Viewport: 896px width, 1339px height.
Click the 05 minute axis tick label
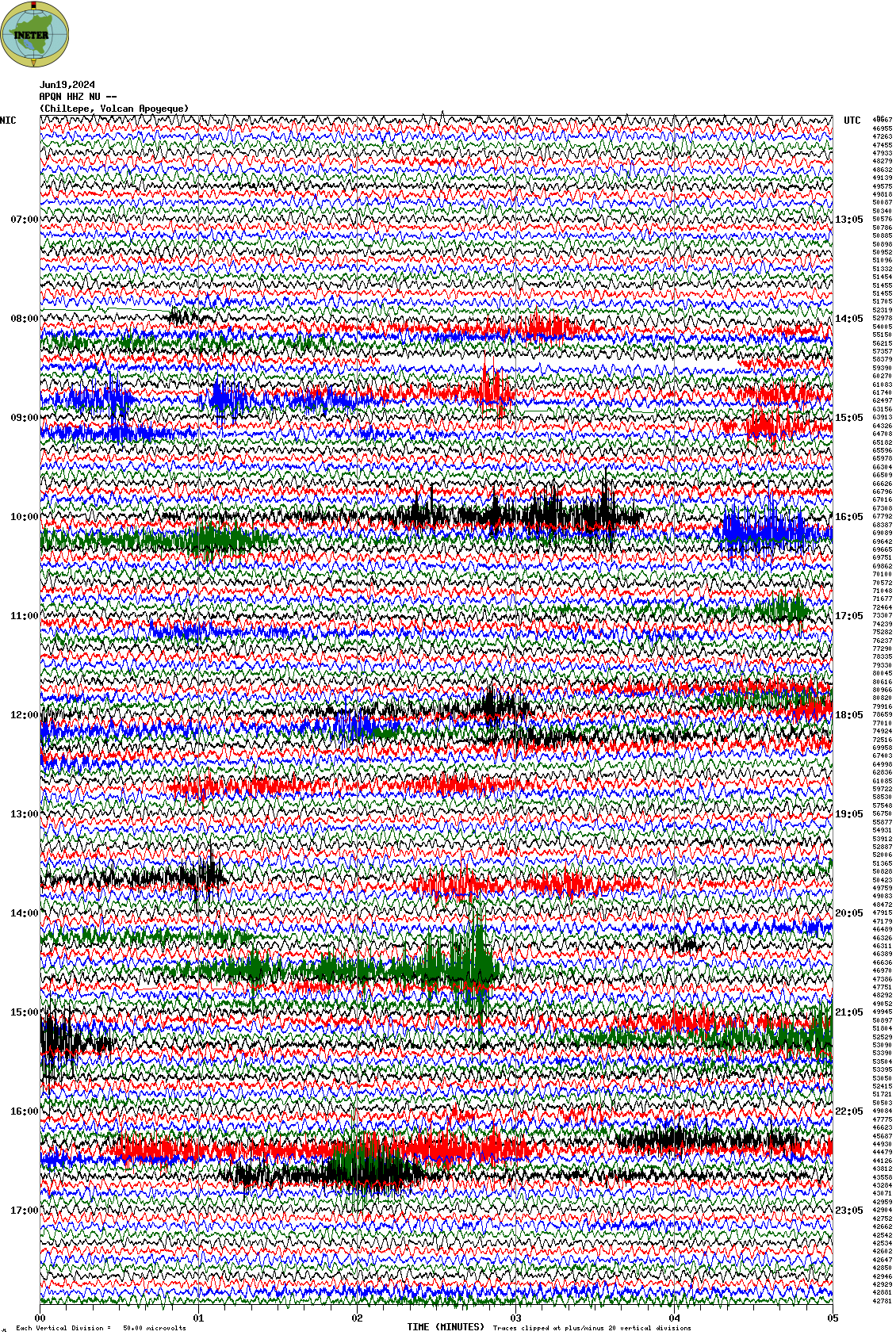pos(833,1318)
